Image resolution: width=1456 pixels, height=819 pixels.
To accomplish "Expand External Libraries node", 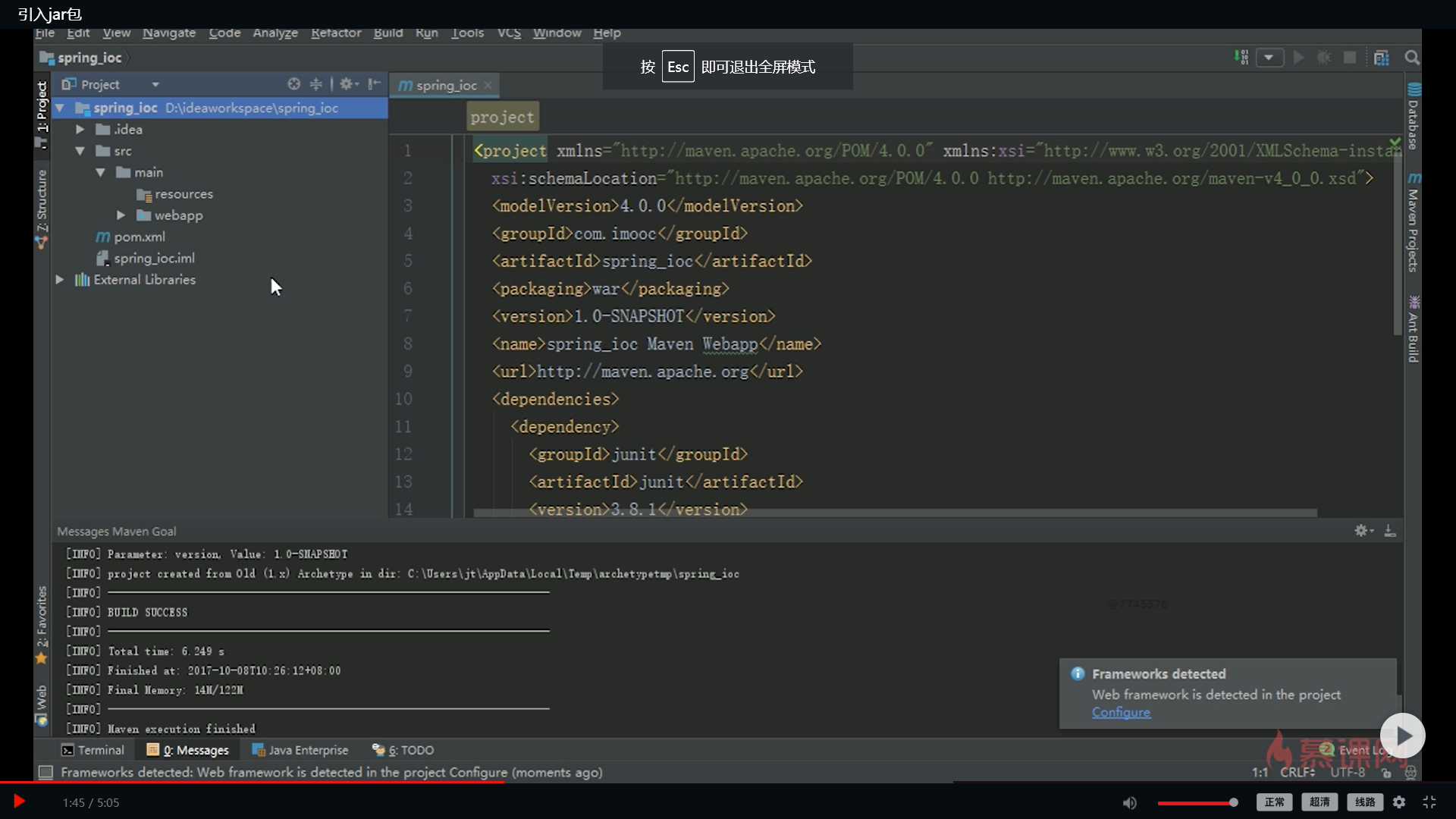I will tap(60, 280).
